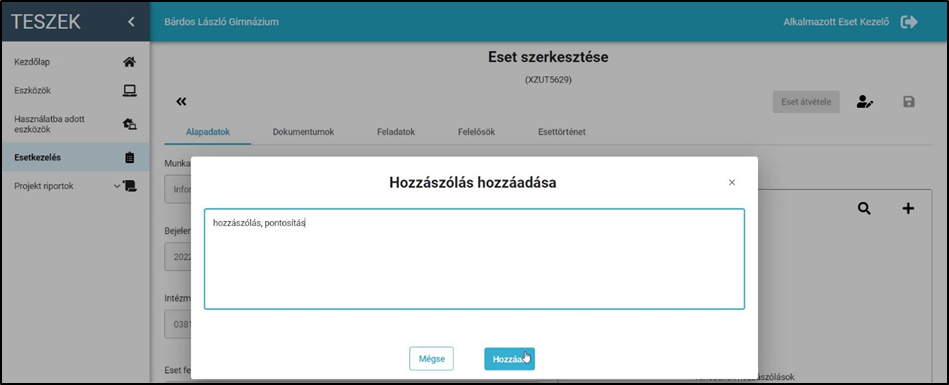Click Bárdos László Gimnázium header text

click(x=222, y=22)
